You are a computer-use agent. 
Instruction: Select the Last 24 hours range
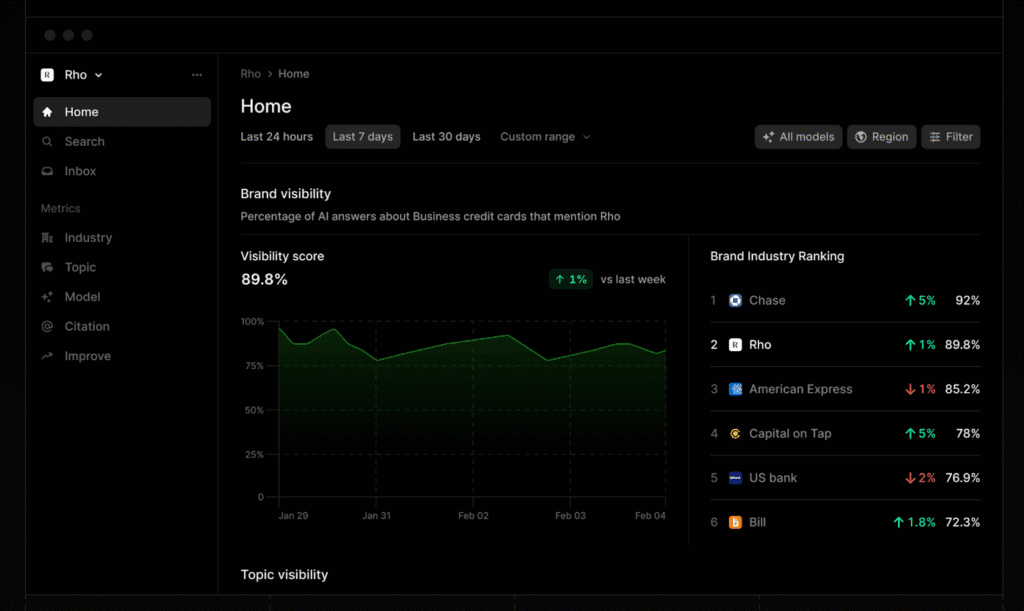pyautogui.click(x=276, y=137)
